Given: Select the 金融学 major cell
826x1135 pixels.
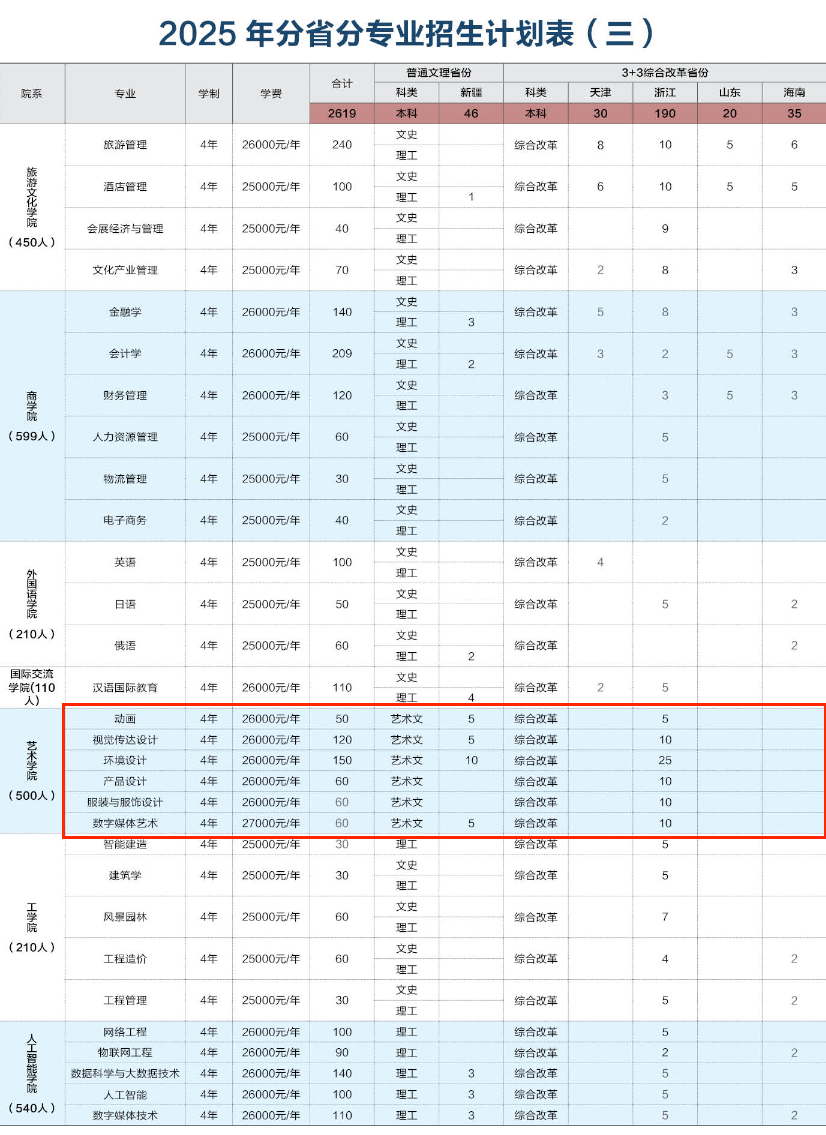Looking at the screenshot, I should (125, 312).
